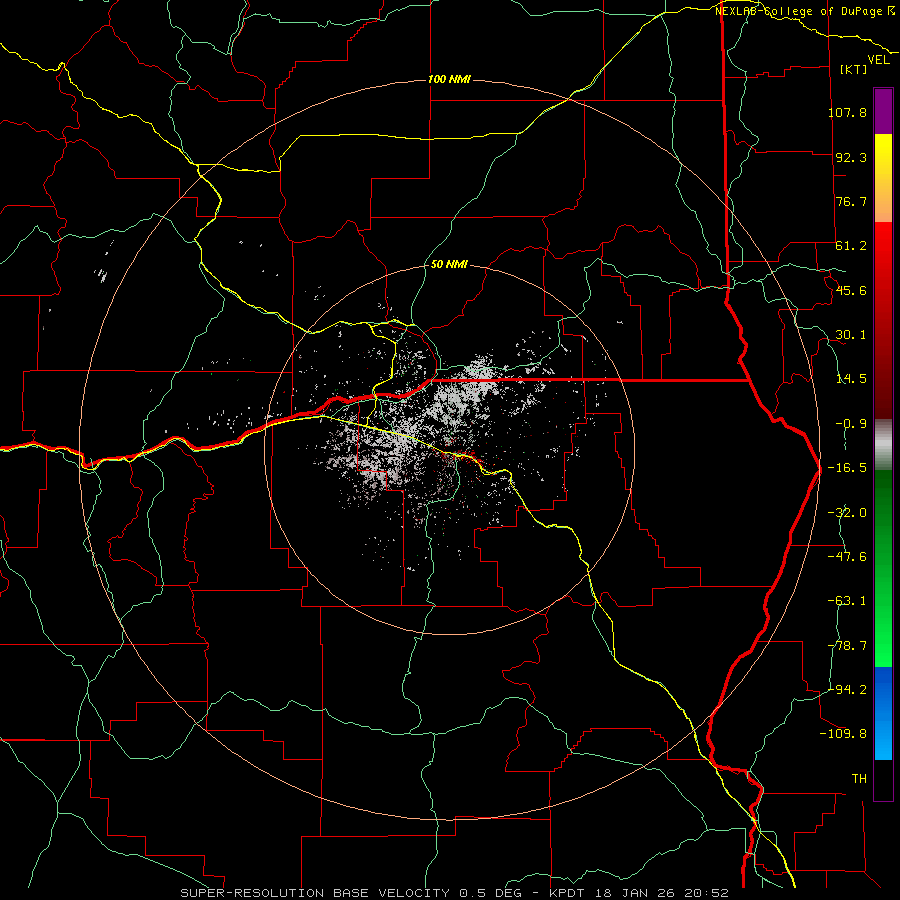Click the 92.3 value on velocity scale
The height and width of the screenshot is (900, 900).
(851, 157)
